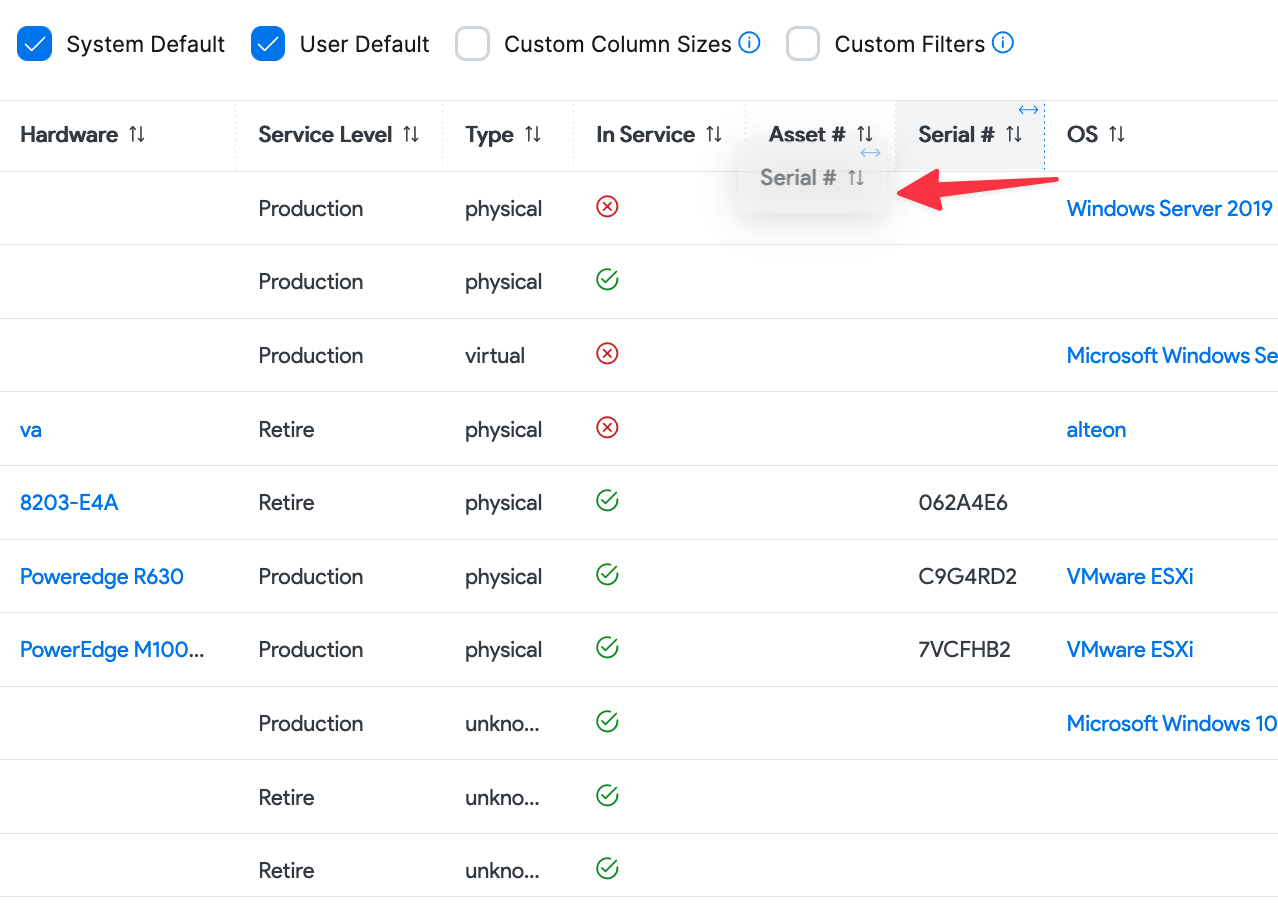Uncheck the System Default checkbox
Screen dimensions: 1278x914
[x=34, y=44]
